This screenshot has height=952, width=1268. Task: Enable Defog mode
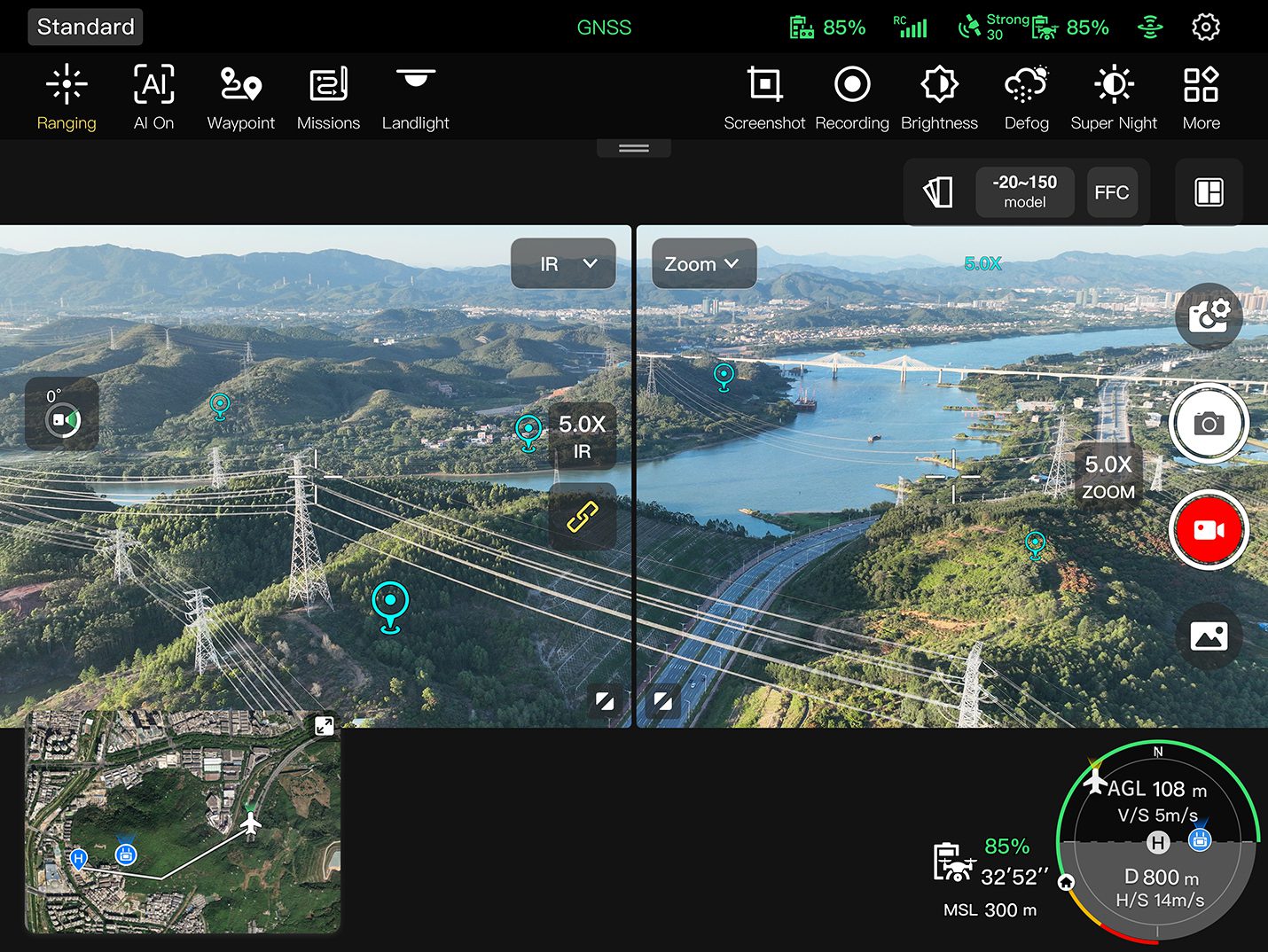coord(1026,98)
